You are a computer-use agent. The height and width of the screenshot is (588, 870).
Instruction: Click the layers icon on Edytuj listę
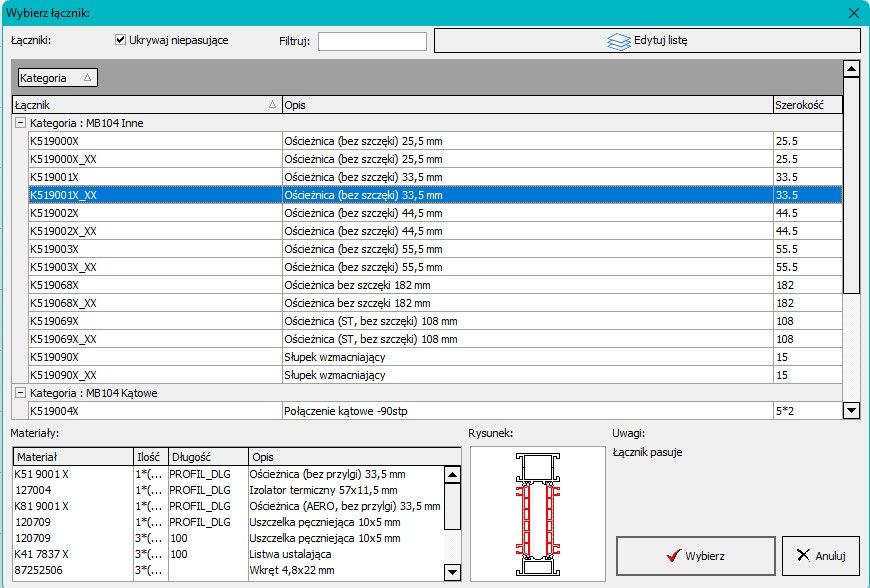tap(619, 41)
